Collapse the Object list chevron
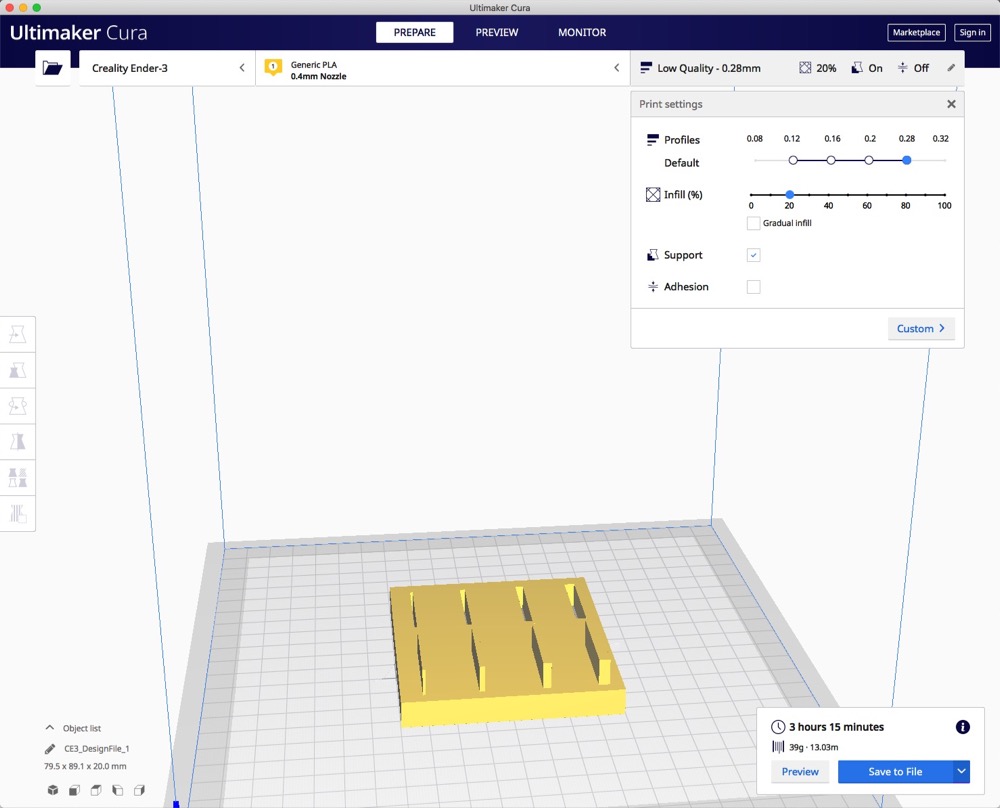Viewport: 1000px width, 808px height. point(50,728)
